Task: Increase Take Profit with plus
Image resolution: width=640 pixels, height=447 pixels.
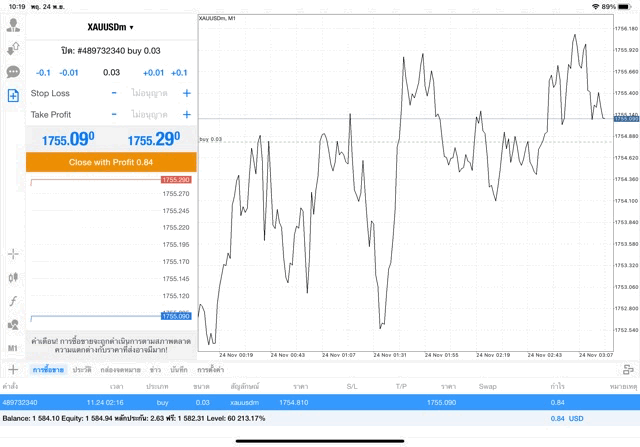Action: coord(187,114)
